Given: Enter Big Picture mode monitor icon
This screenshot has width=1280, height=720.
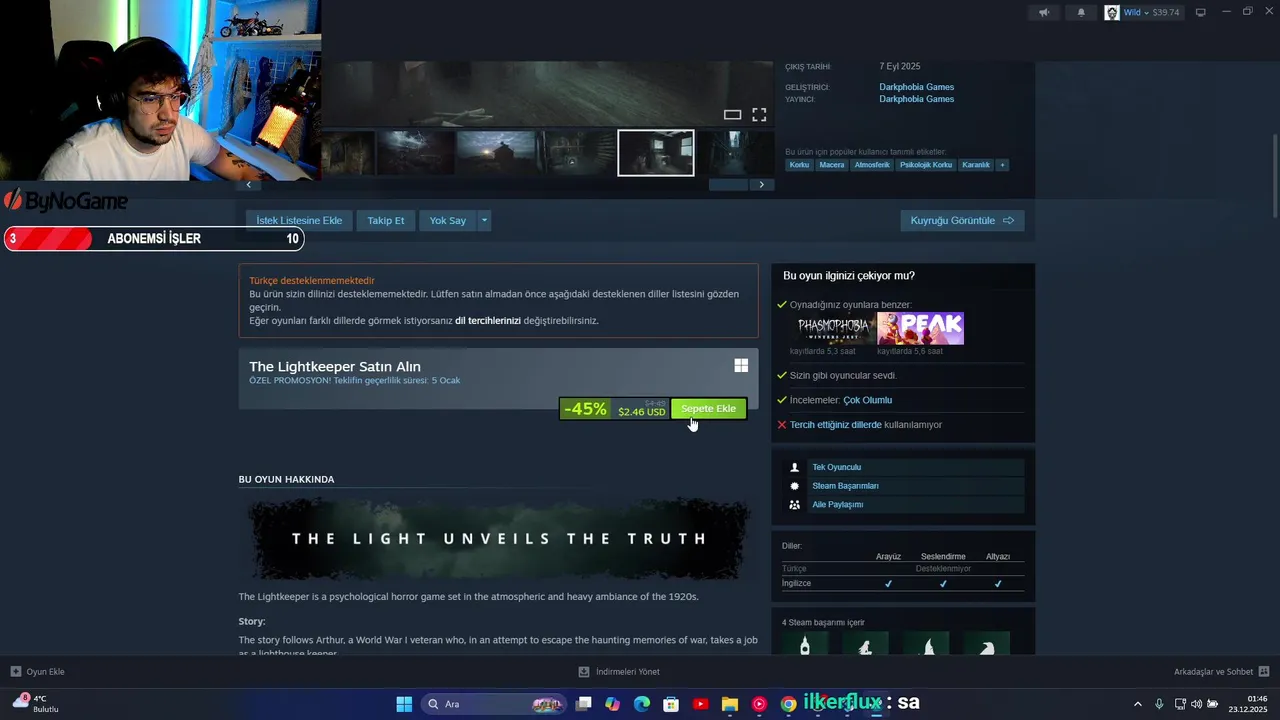Looking at the screenshot, I should [x=1201, y=13].
